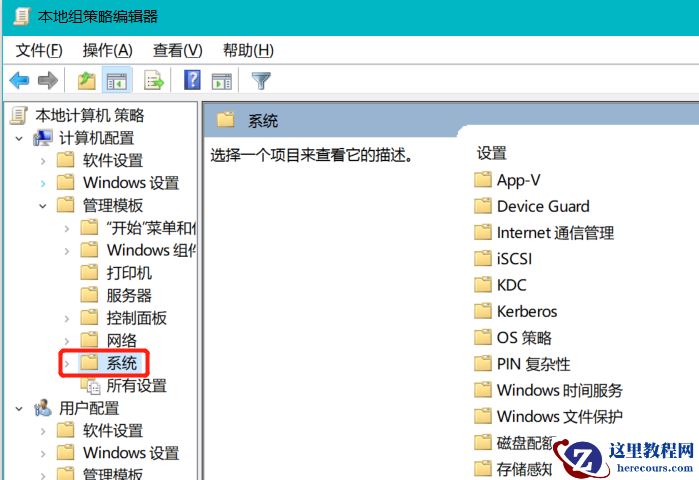This screenshot has height=480, width=699.
Task: Click the Forward arrow toolbar icon
Action: click(x=48, y=81)
